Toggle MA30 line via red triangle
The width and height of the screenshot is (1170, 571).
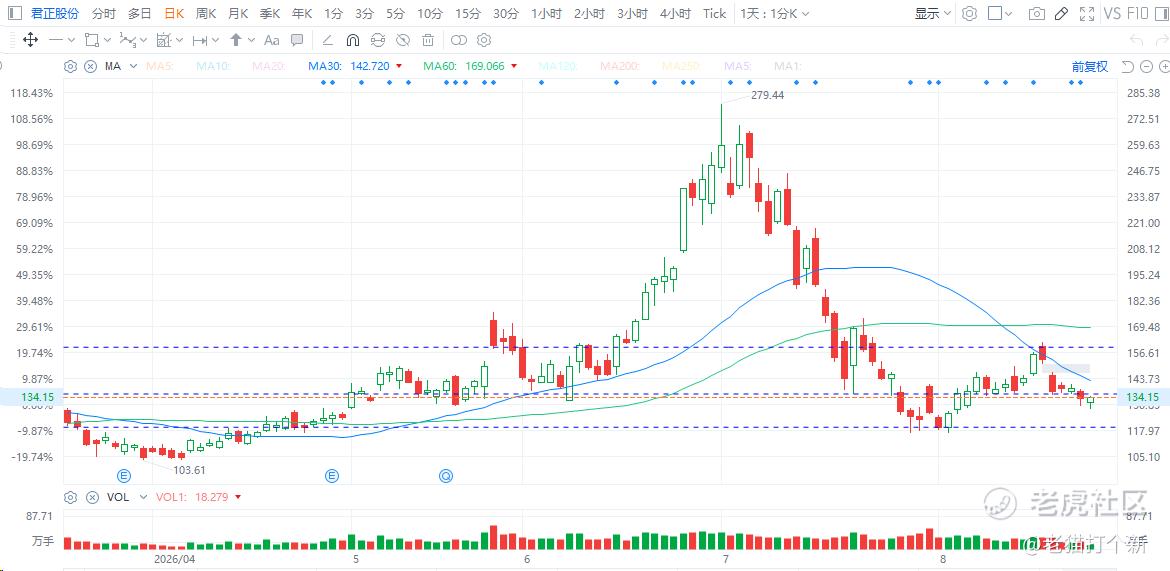(399, 66)
